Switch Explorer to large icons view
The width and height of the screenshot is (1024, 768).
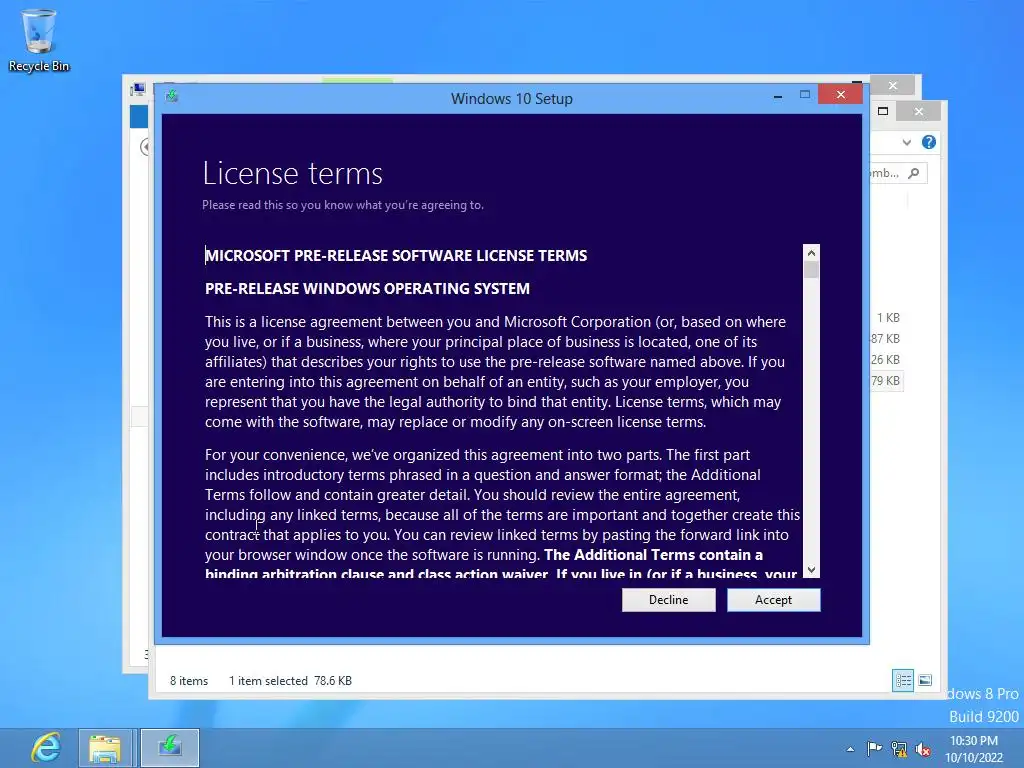click(925, 680)
